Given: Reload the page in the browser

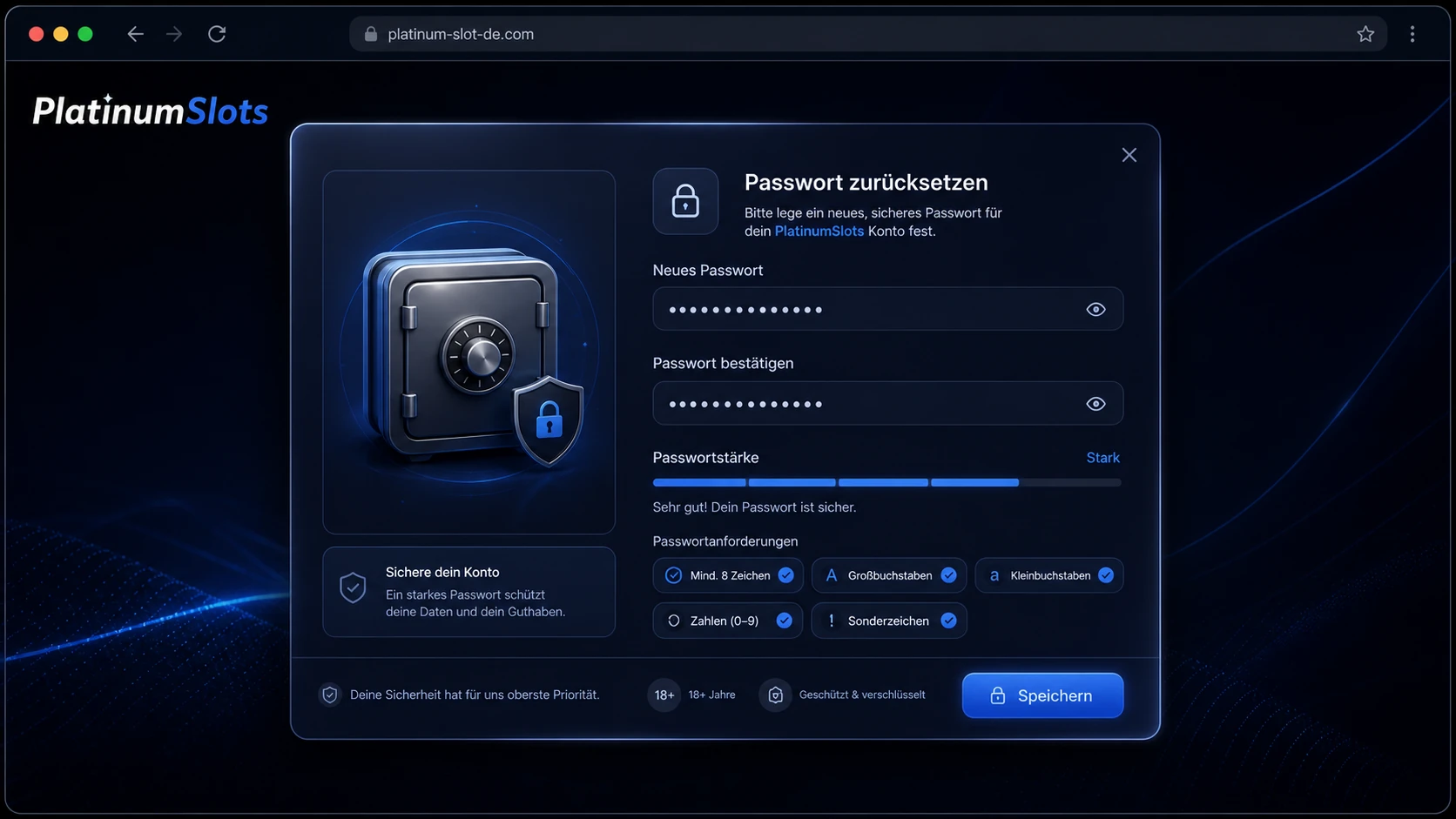Looking at the screenshot, I should click(x=217, y=34).
